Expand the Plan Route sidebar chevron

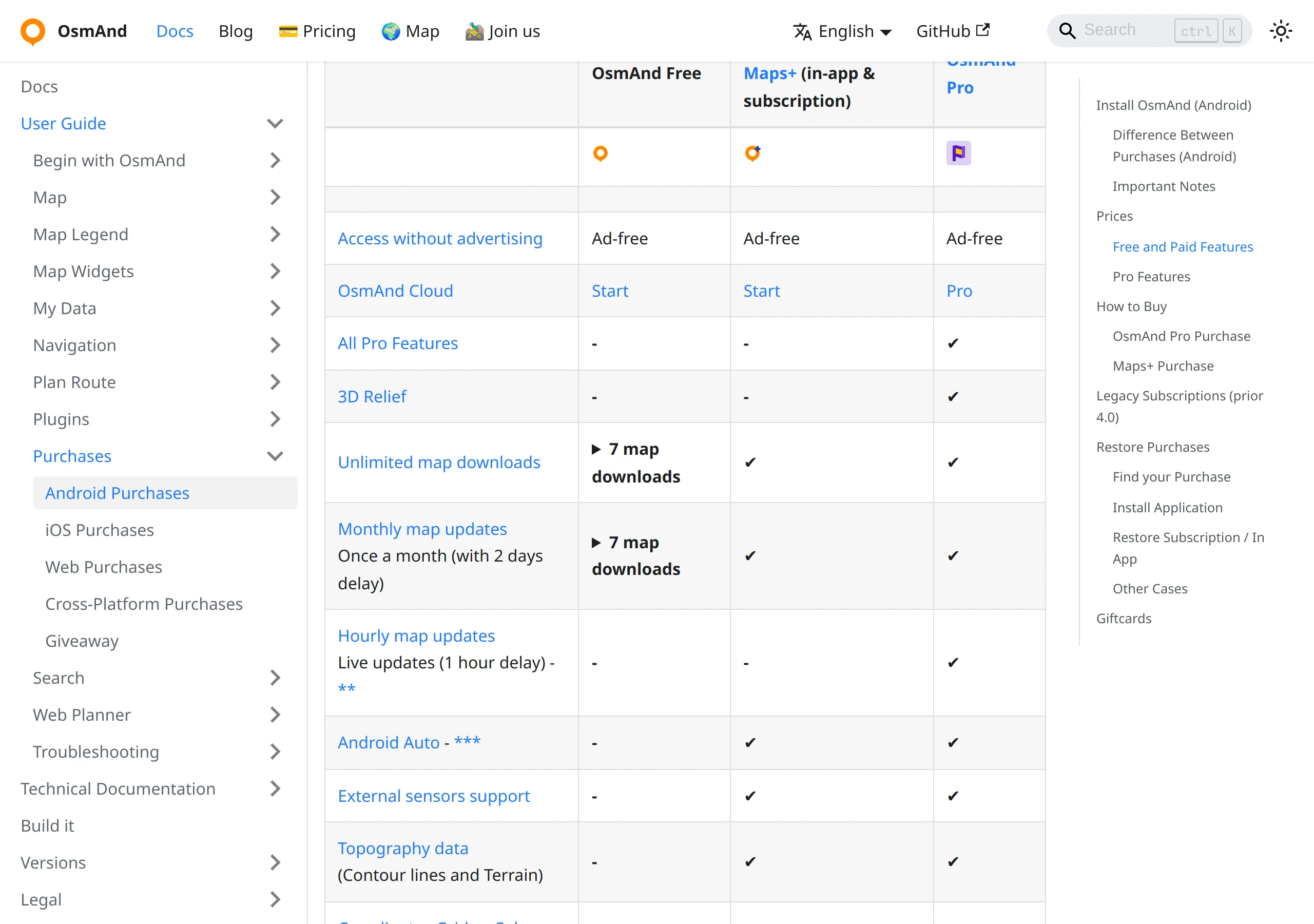tap(275, 382)
